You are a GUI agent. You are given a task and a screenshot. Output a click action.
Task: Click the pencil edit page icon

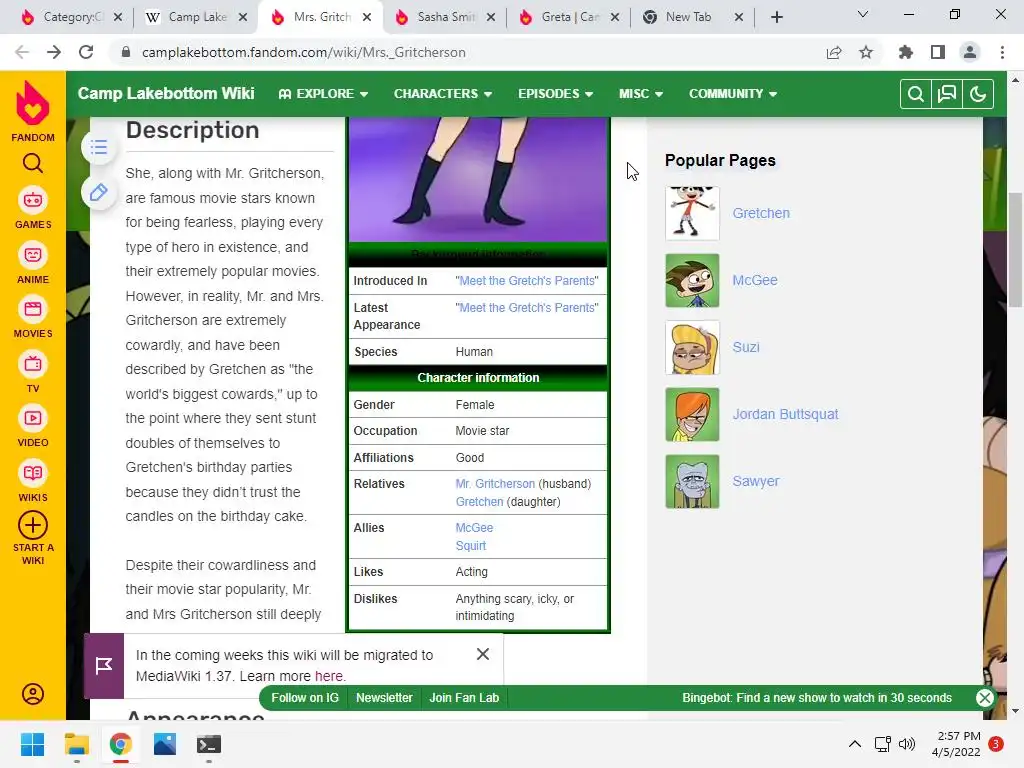tap(99, 192)
